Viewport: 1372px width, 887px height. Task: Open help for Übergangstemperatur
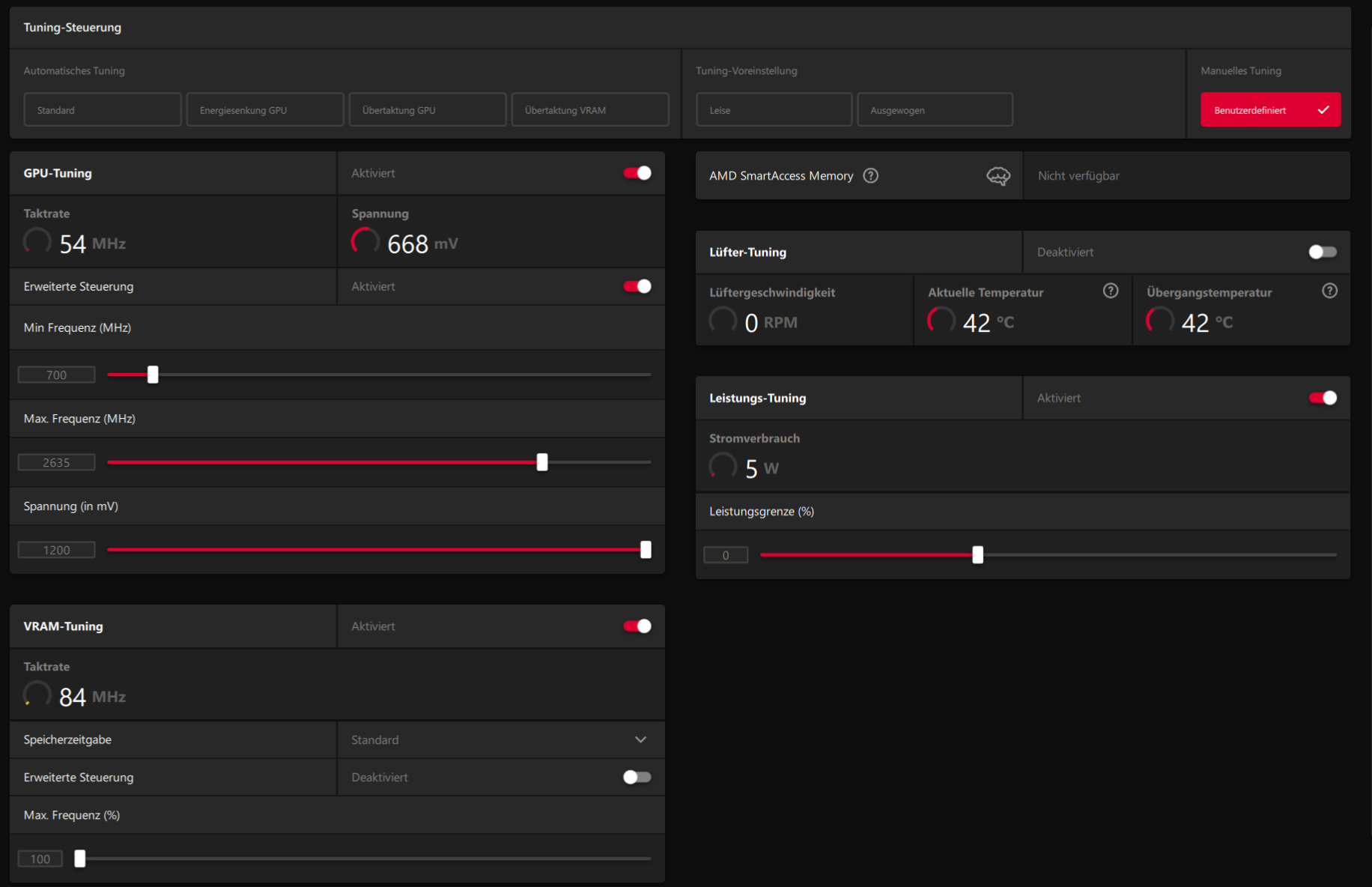(x=1329, y=291)
